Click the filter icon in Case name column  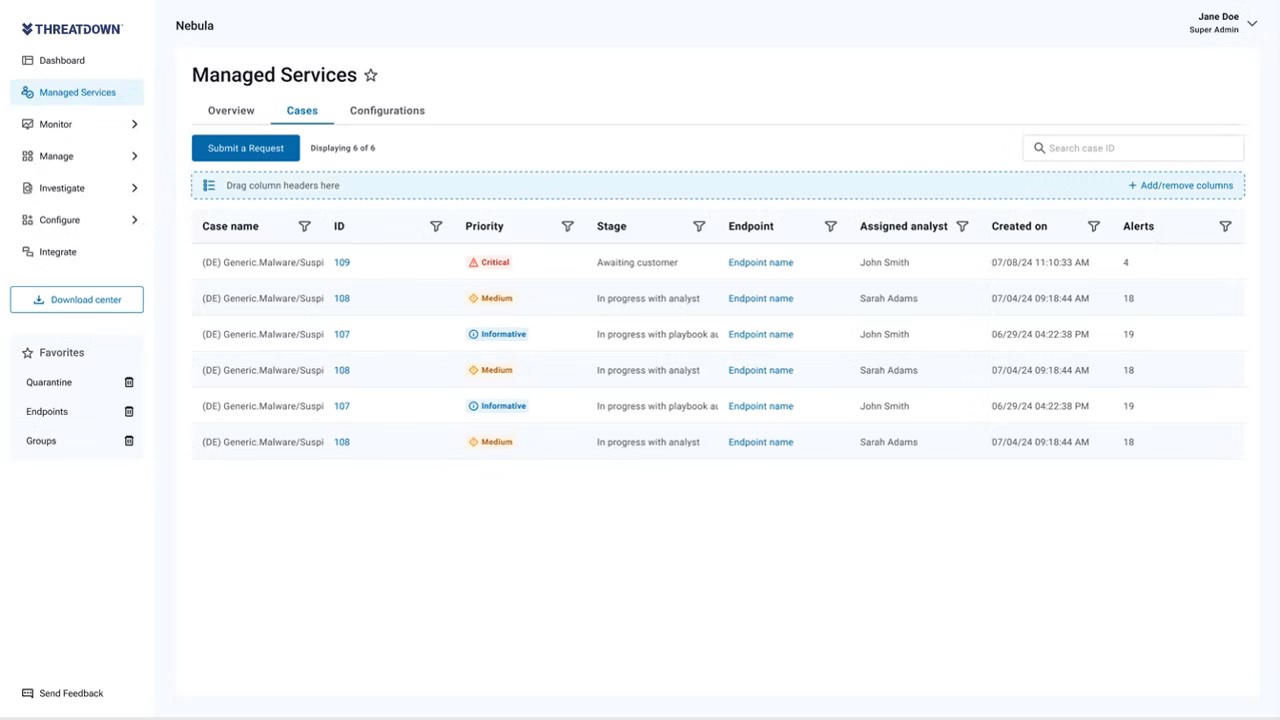[305, 227]
